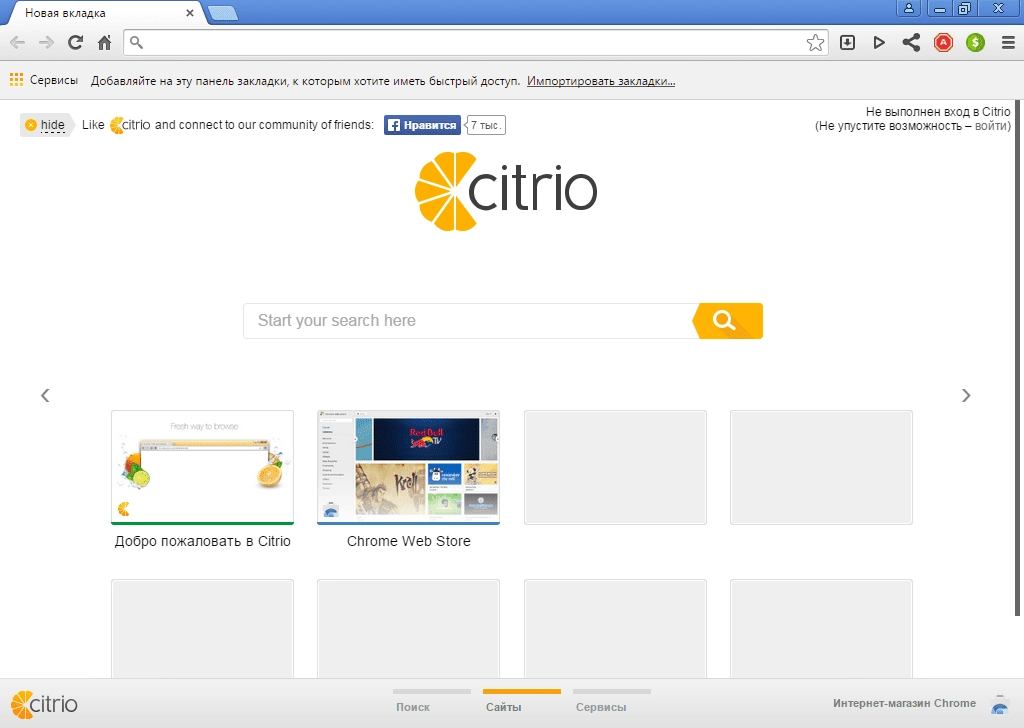Click the orange search magnifier button
Screen dimensions: 1024x728
tap(727, 321)
